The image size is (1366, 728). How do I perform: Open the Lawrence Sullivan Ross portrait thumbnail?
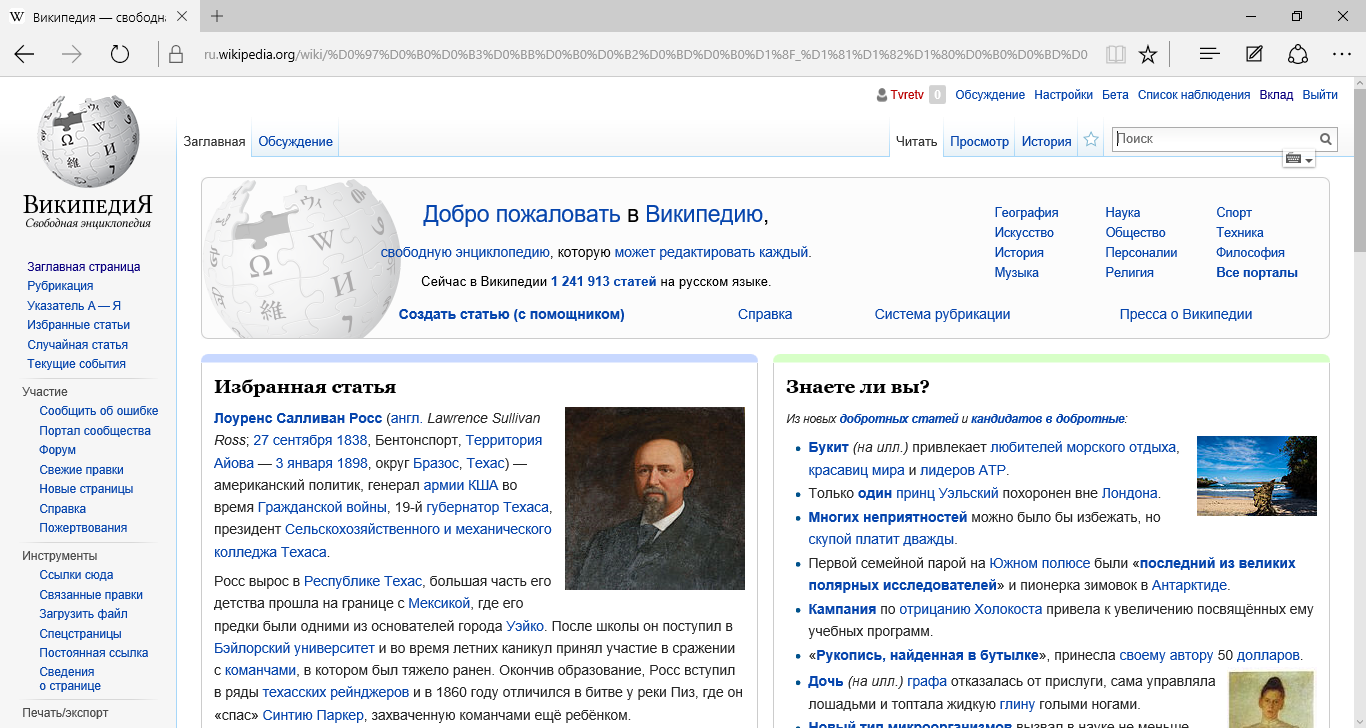tap(655, 498)
